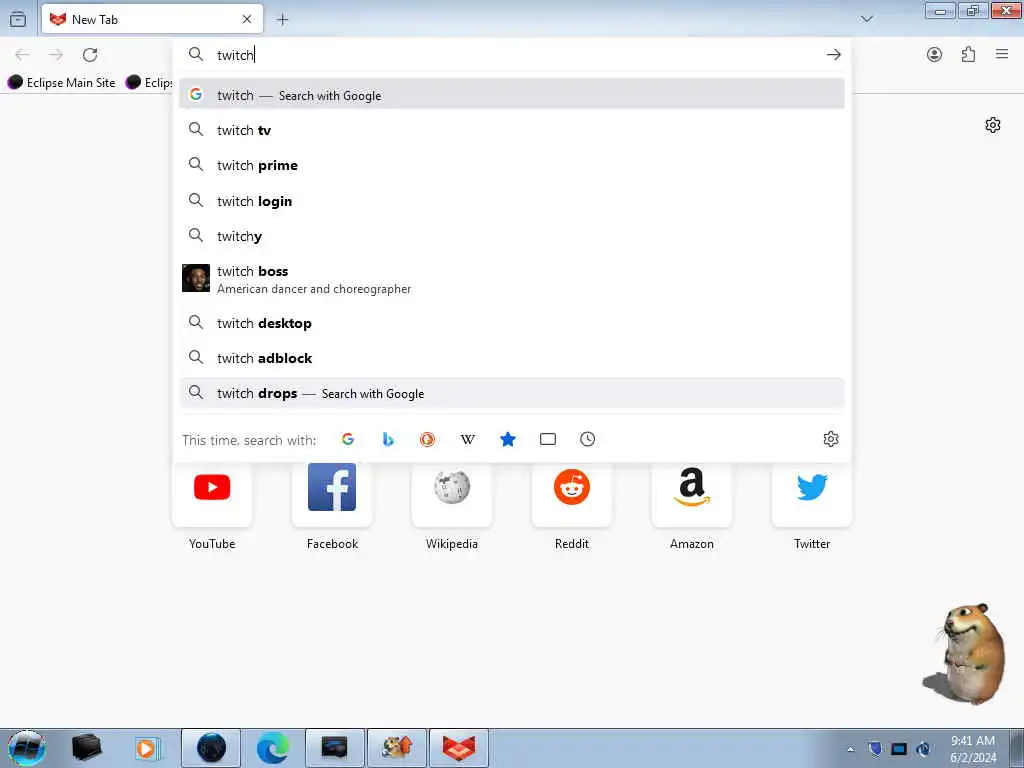
Task: Select twitch — Search with Google suggestion
Action: (x=512, y=95)
